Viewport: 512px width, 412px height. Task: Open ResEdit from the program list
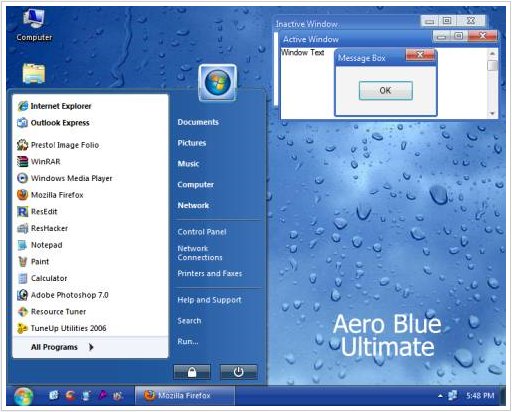click(x=37, y=212)
